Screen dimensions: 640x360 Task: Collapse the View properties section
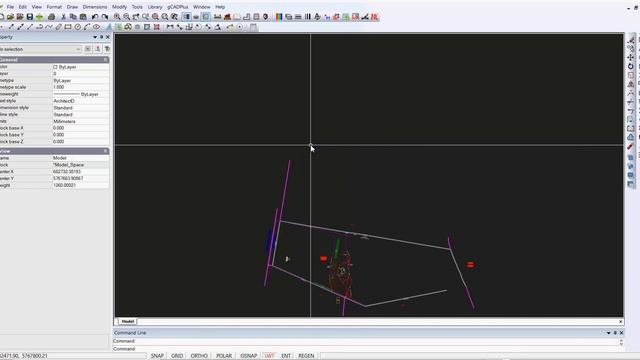pos(105,151)
